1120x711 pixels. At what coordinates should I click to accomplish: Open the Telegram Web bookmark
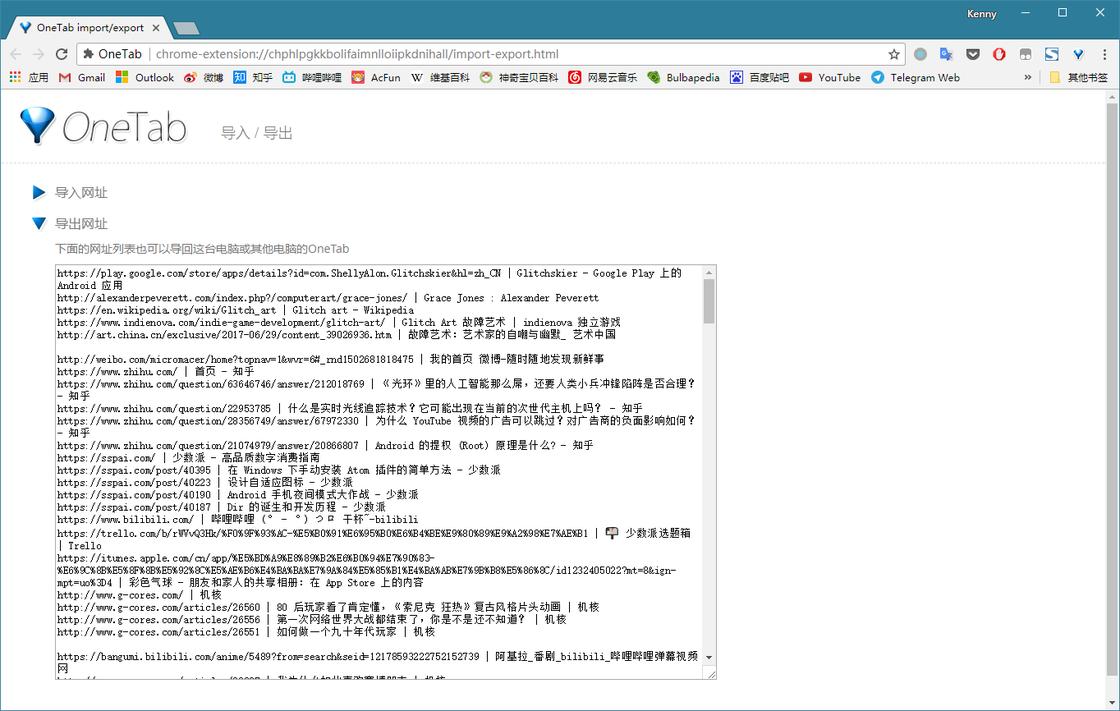(x=915, y=77)
